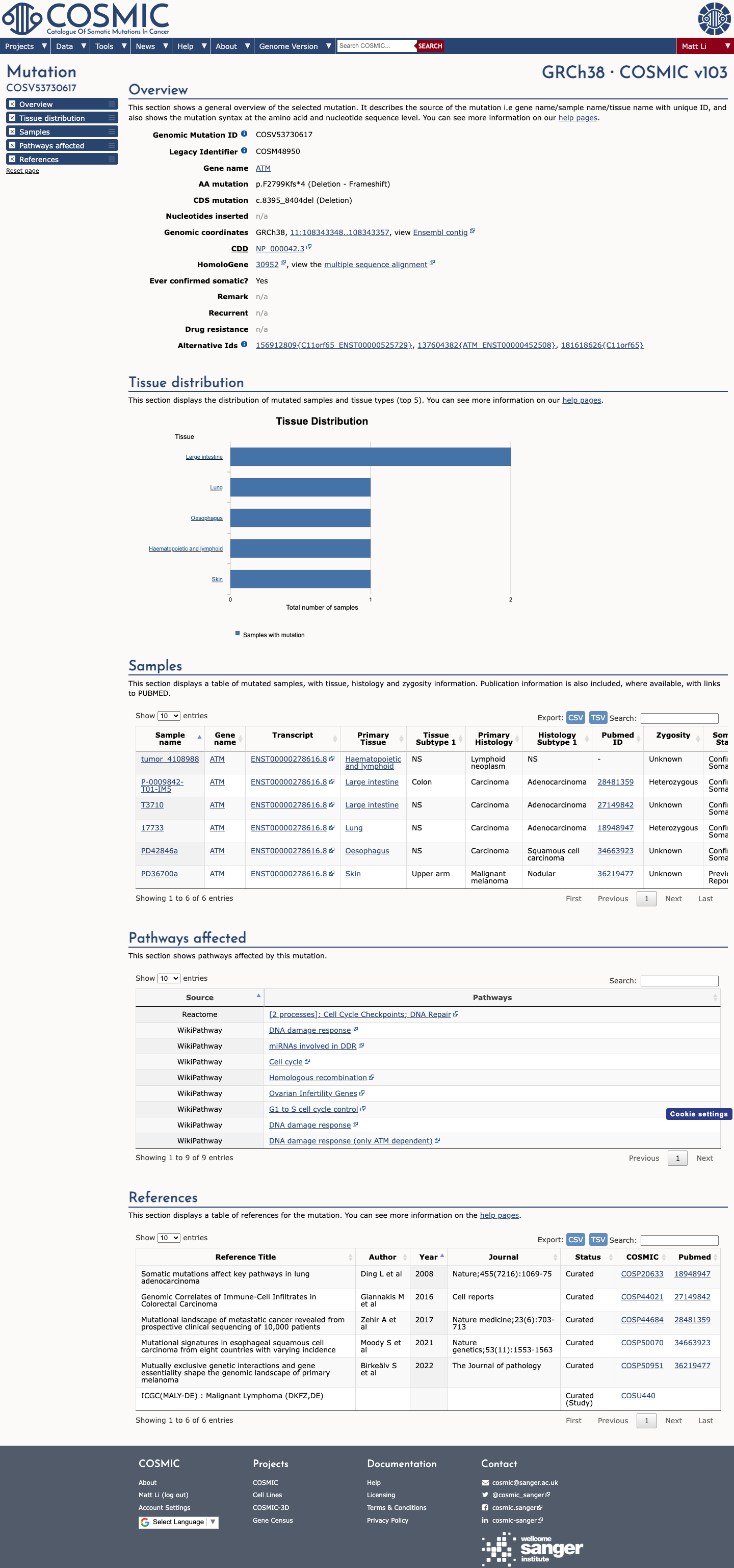The width and height of the screenshot is (734, 1568).
Task: Expand the Genome Version dropdown
Action: 295,46
